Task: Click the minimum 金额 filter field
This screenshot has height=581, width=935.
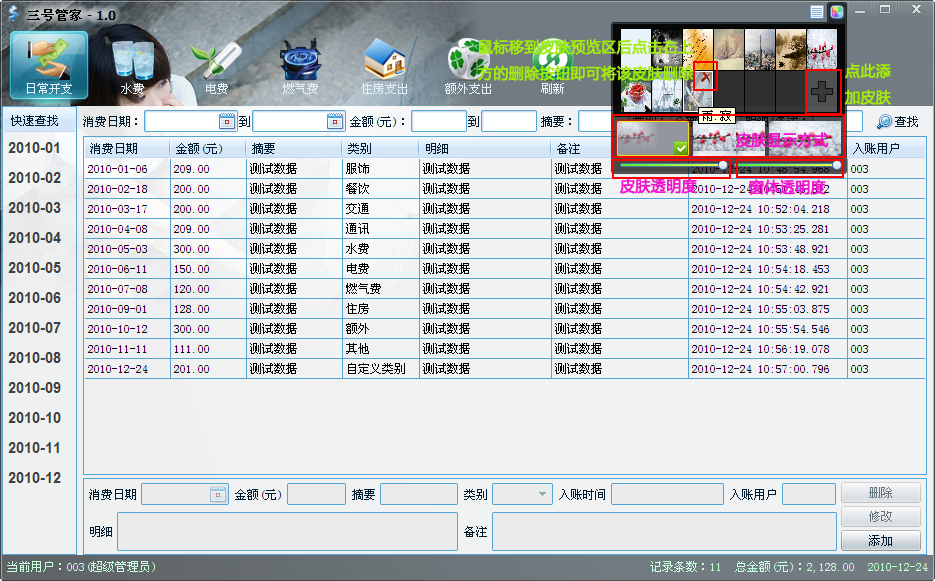Action: (439, 122)
